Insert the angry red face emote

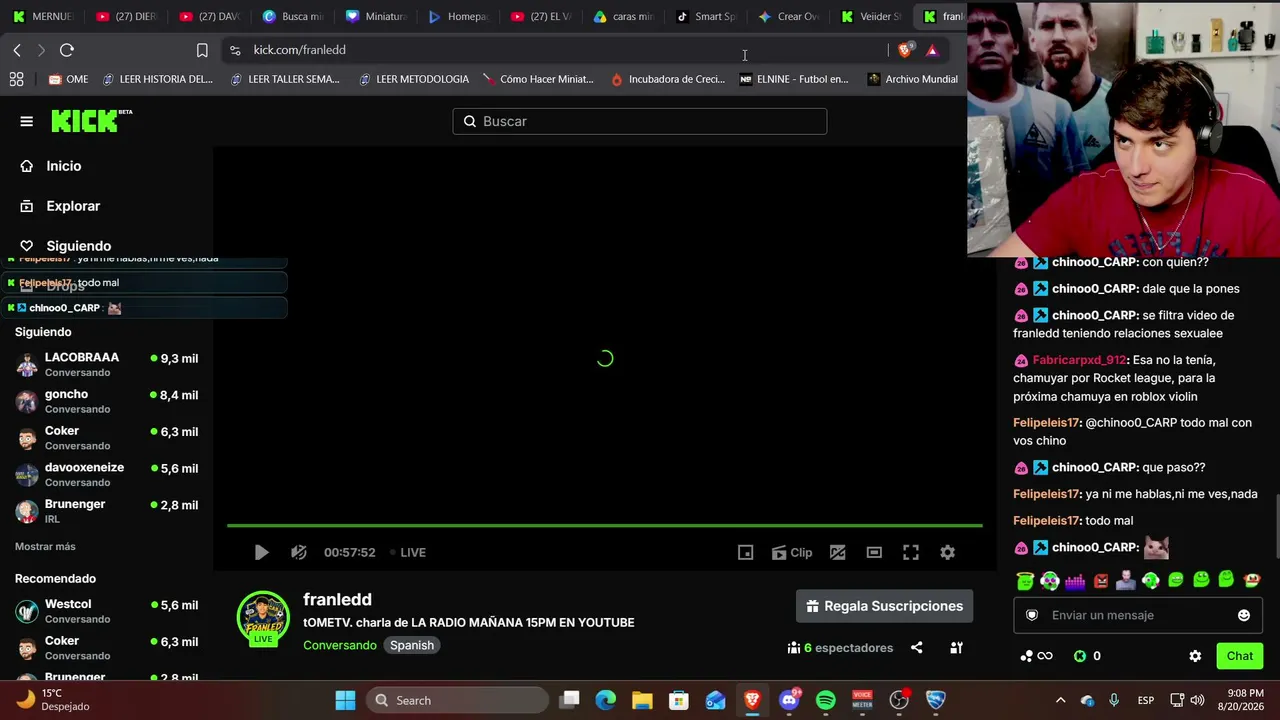click(x=1100, y=580)
